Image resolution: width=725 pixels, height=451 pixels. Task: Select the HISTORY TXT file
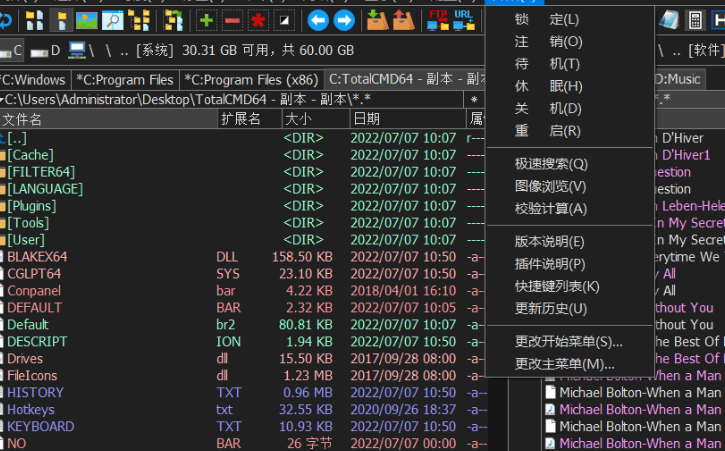tap(242, 392)
